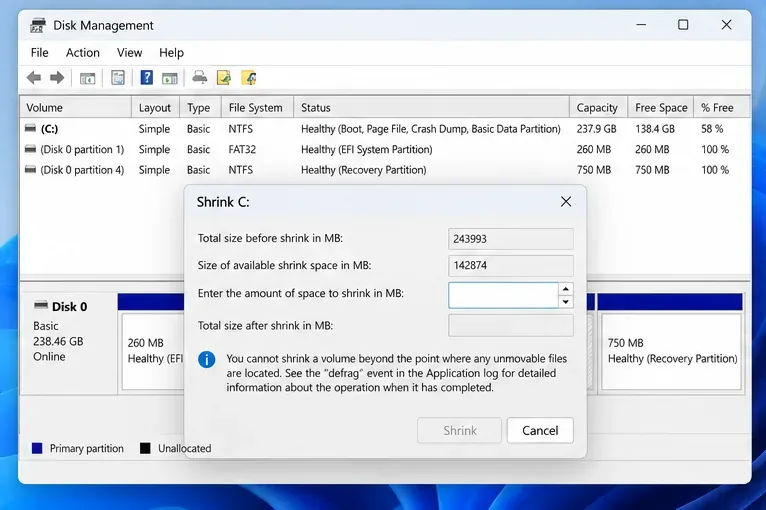Open the Help menu
Image resolution: width=766 pixels, height=510 pixels.
171,53
